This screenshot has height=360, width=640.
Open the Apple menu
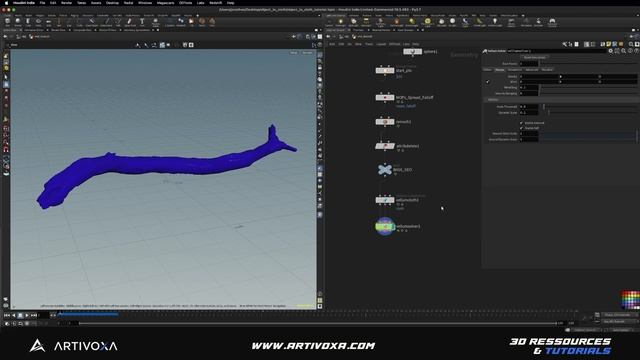point(6,3)
